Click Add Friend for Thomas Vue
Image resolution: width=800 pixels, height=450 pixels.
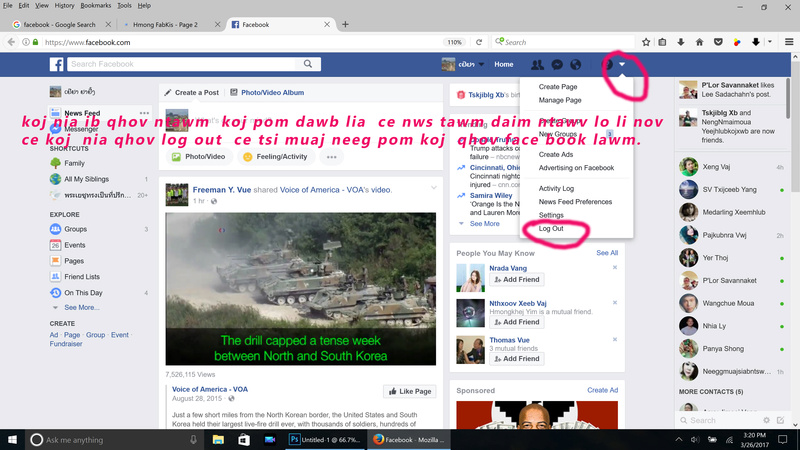(517, 359)
